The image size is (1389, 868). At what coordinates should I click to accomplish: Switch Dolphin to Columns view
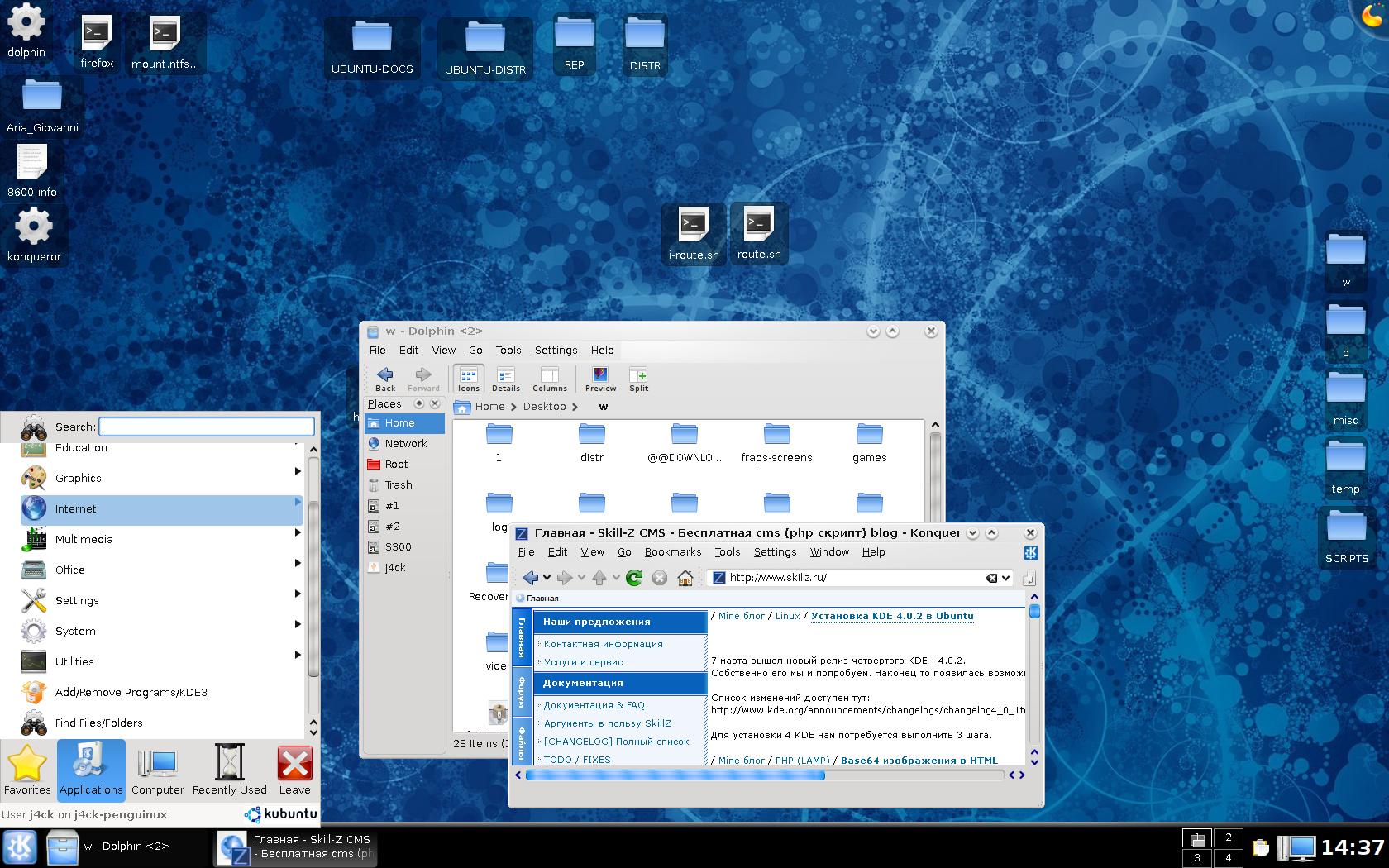(549, 379)
